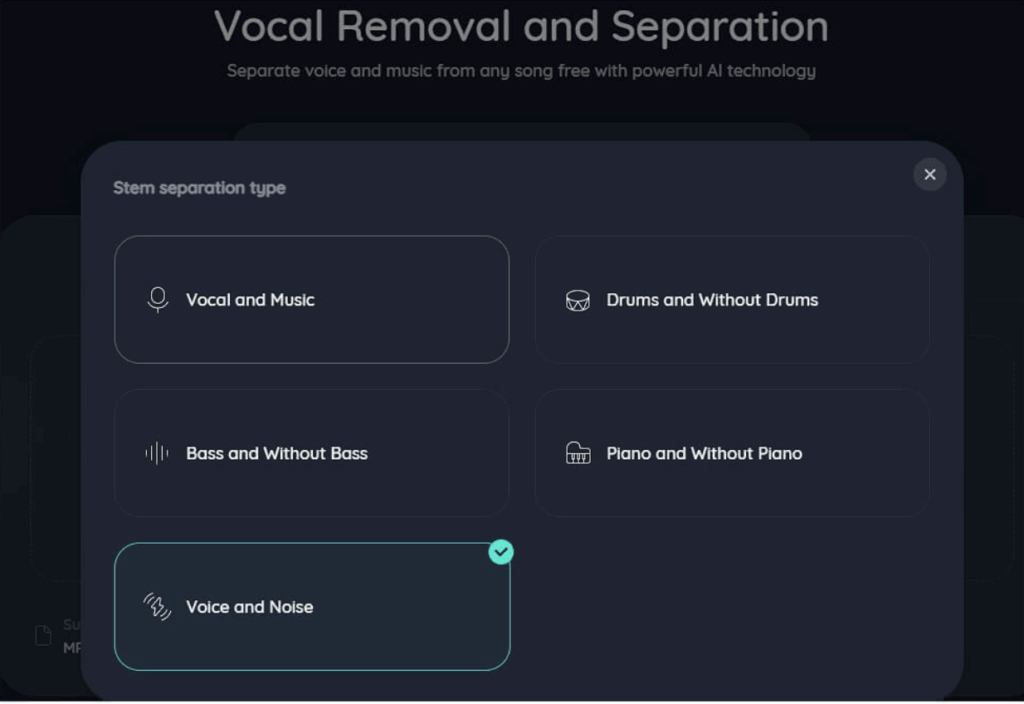The height and width of the screenshot is (704, 1024).
Task: Click the Stem separation type heading
Action: click(199, 188)
